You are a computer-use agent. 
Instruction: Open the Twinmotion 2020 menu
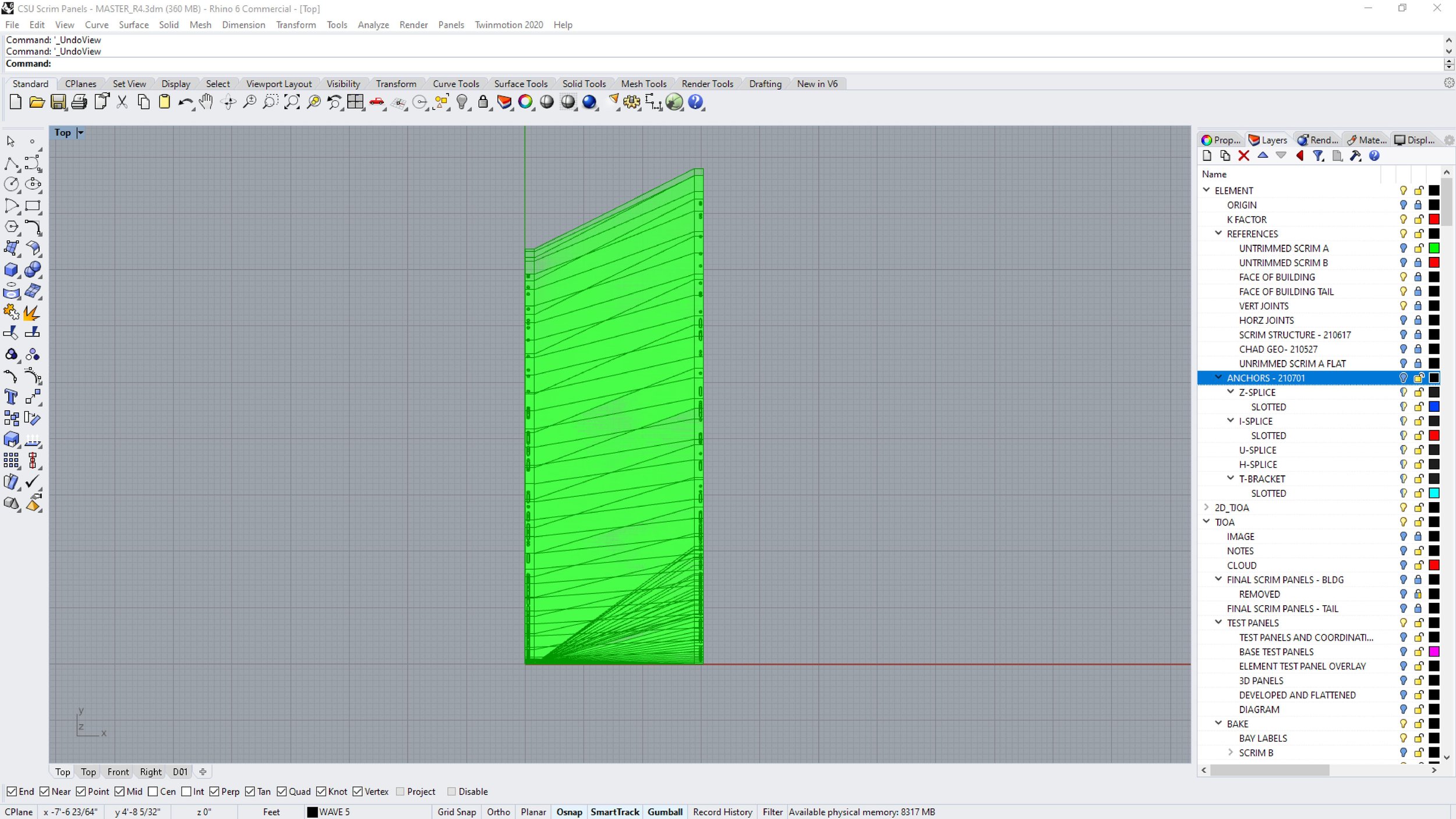point(508,24)
